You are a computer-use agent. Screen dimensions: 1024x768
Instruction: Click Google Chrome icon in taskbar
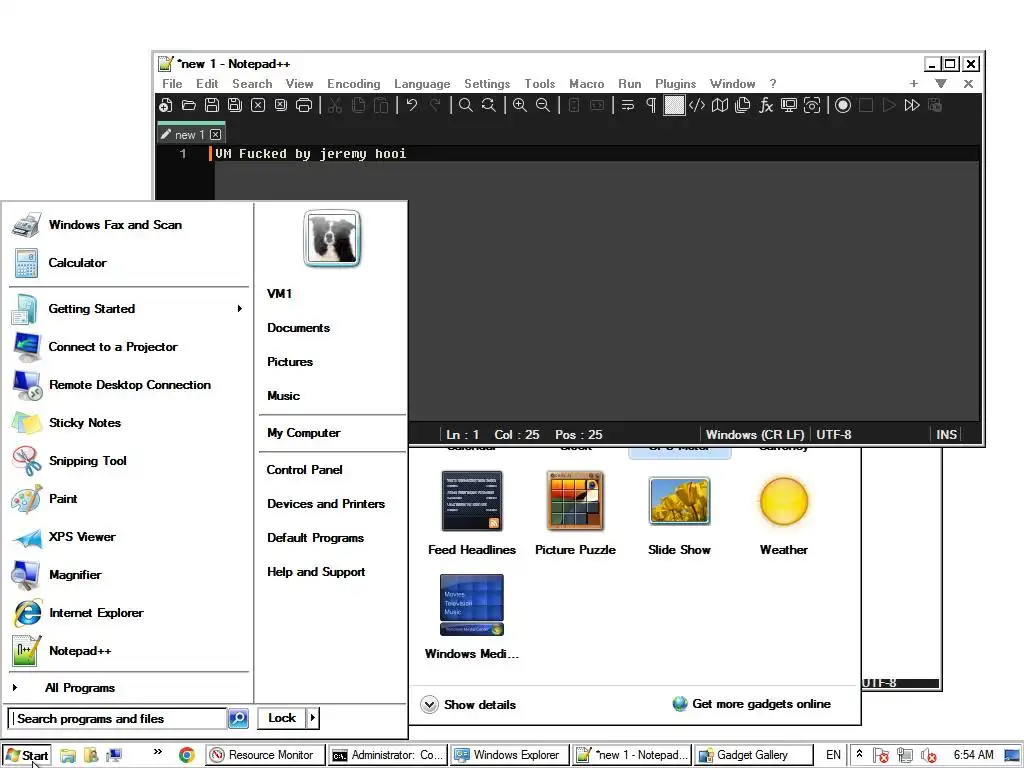click(187, 755)
